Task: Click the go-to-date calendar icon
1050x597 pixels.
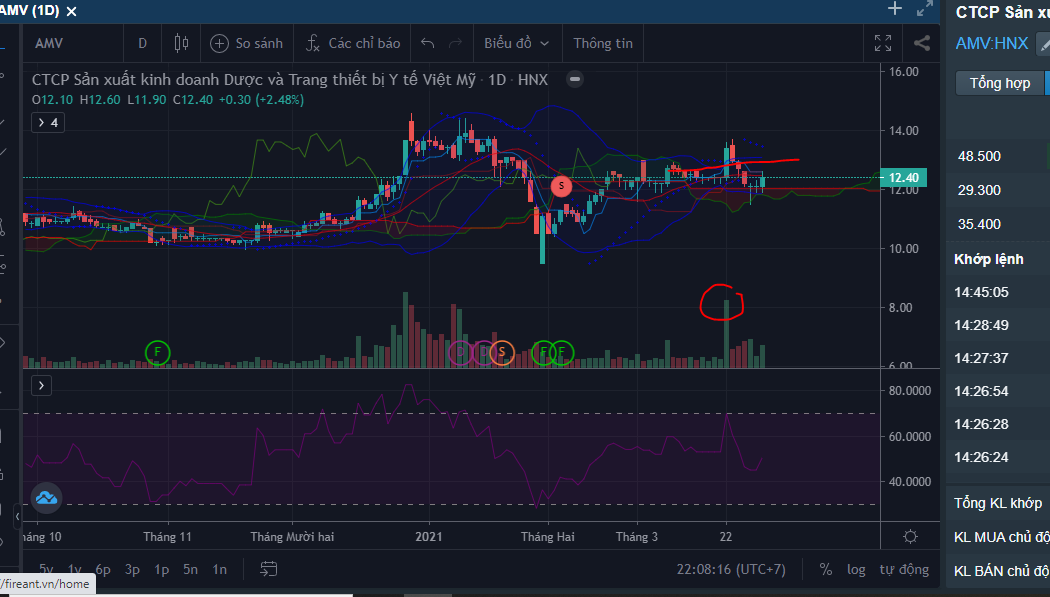Action: pos(268,569)
